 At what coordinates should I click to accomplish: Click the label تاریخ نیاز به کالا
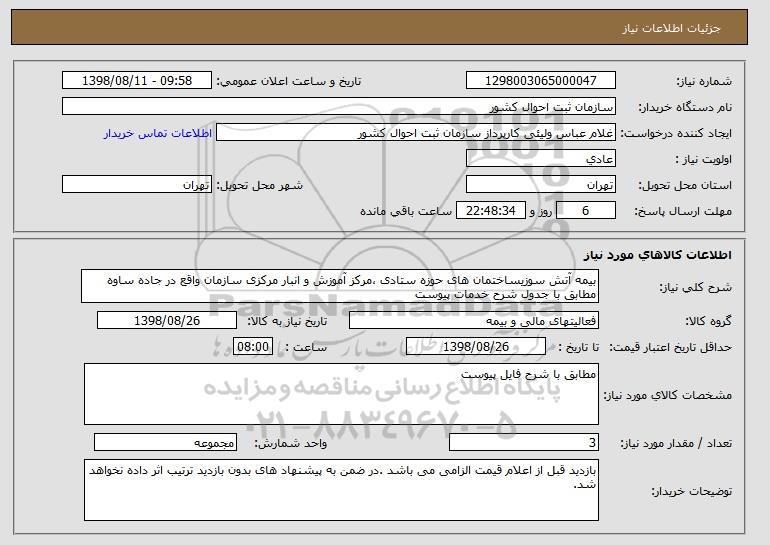coord(287,322)
